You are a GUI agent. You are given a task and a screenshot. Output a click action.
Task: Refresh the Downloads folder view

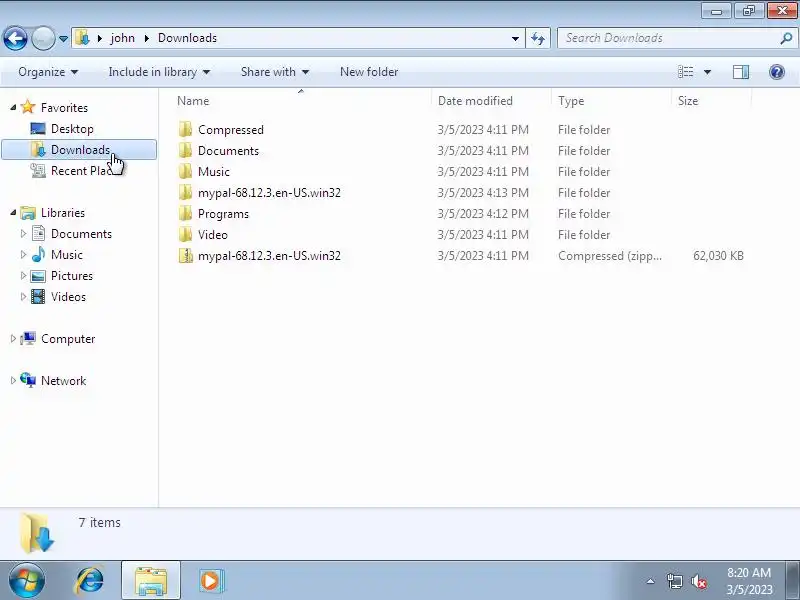point(538,38)
